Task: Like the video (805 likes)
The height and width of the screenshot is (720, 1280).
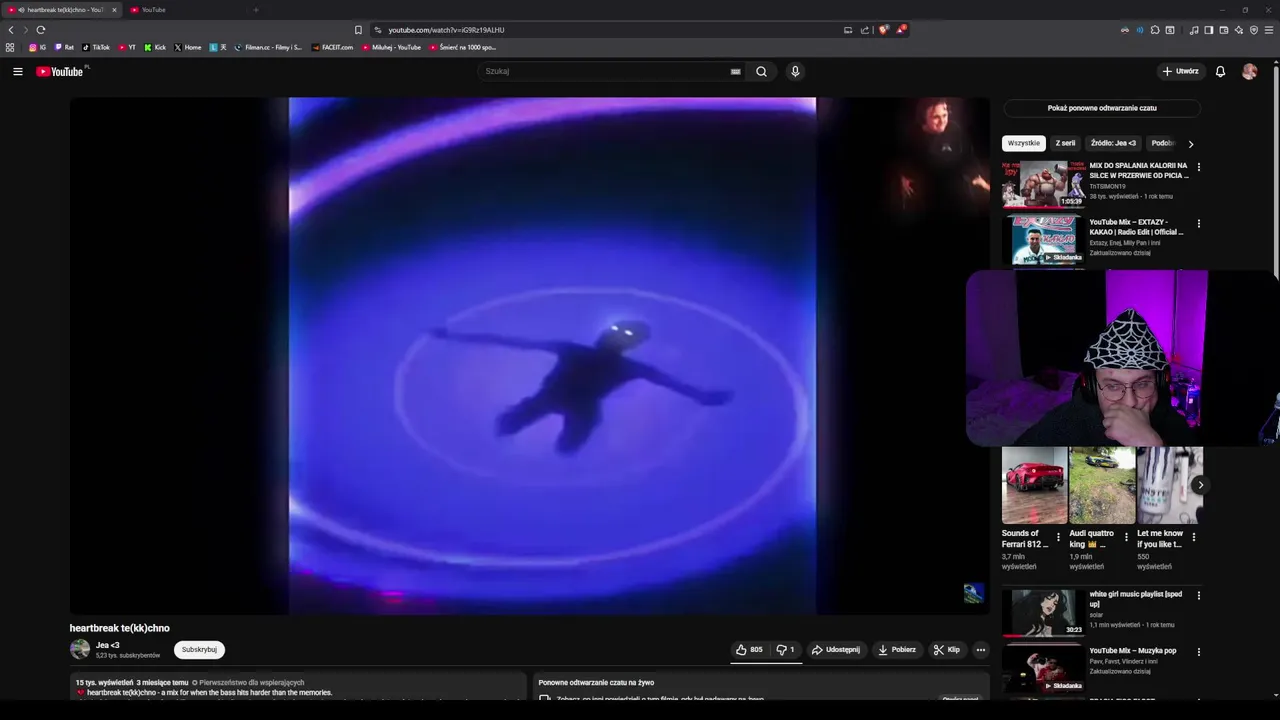Action: 749,650
